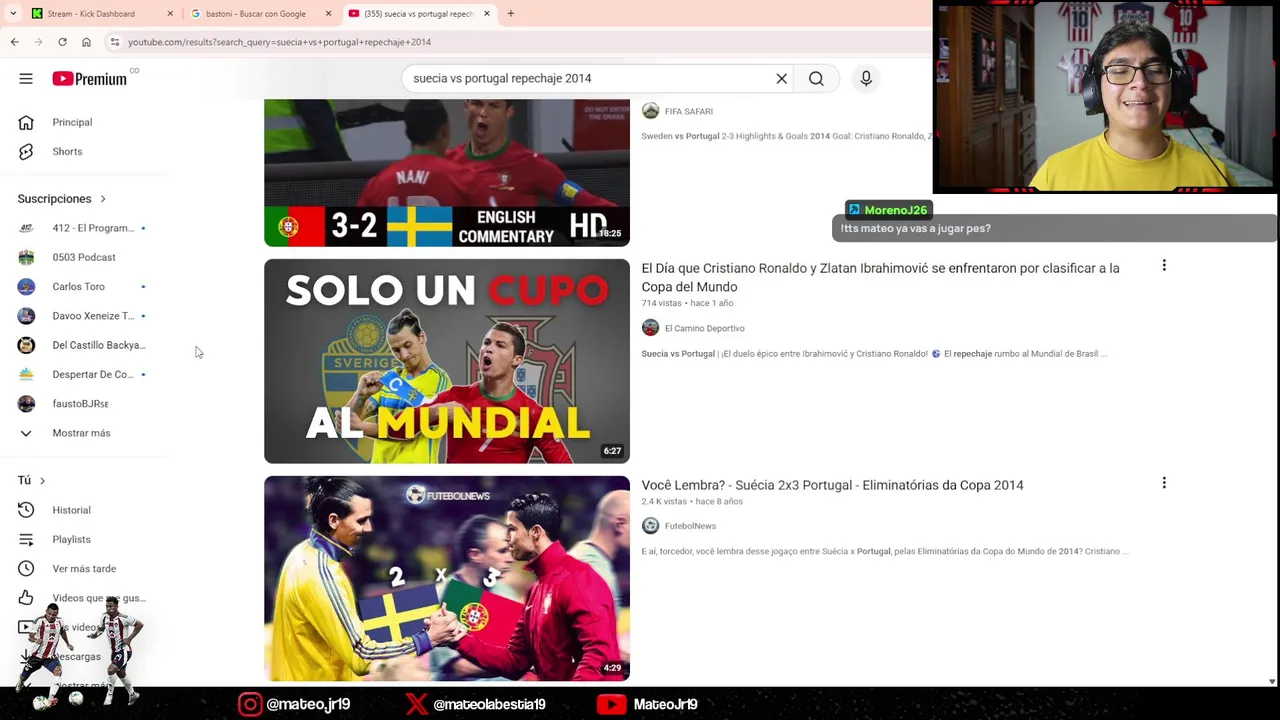Close the Kick Dashboard tab

click(170, 13)
